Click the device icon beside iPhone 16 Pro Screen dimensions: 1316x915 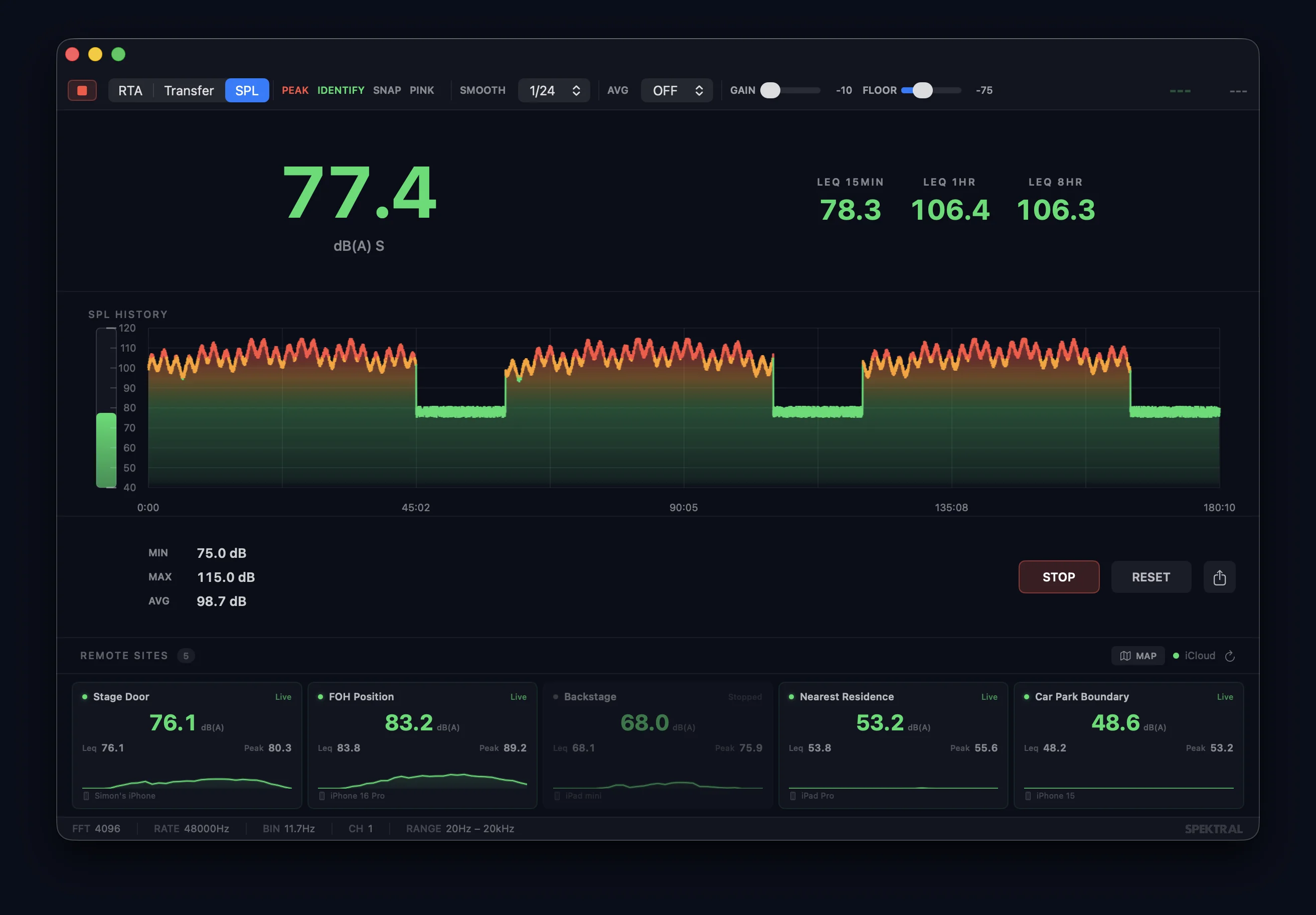pos(321,796)
